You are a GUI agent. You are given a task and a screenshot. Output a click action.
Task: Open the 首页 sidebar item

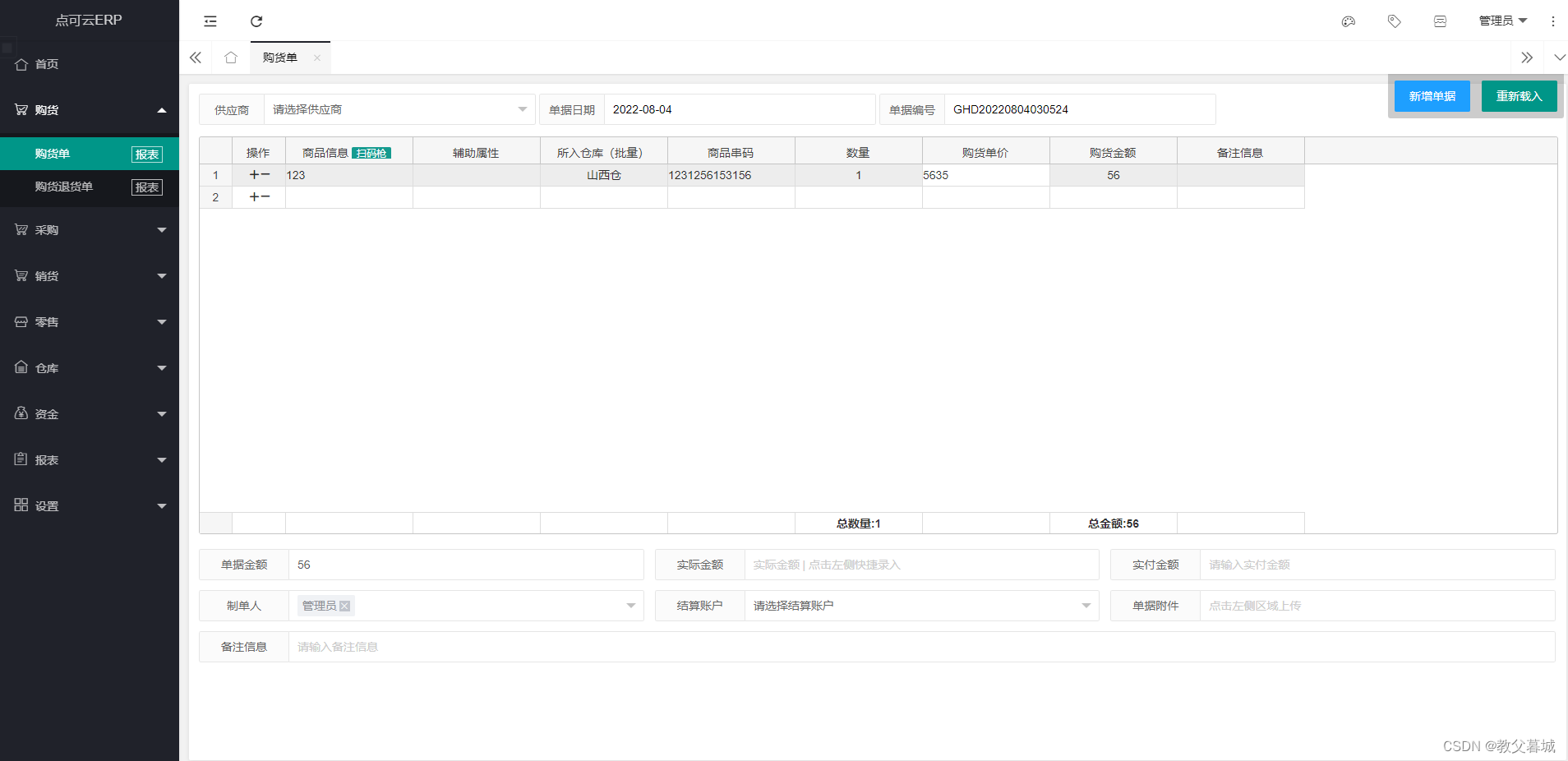[x=90, y=64]
